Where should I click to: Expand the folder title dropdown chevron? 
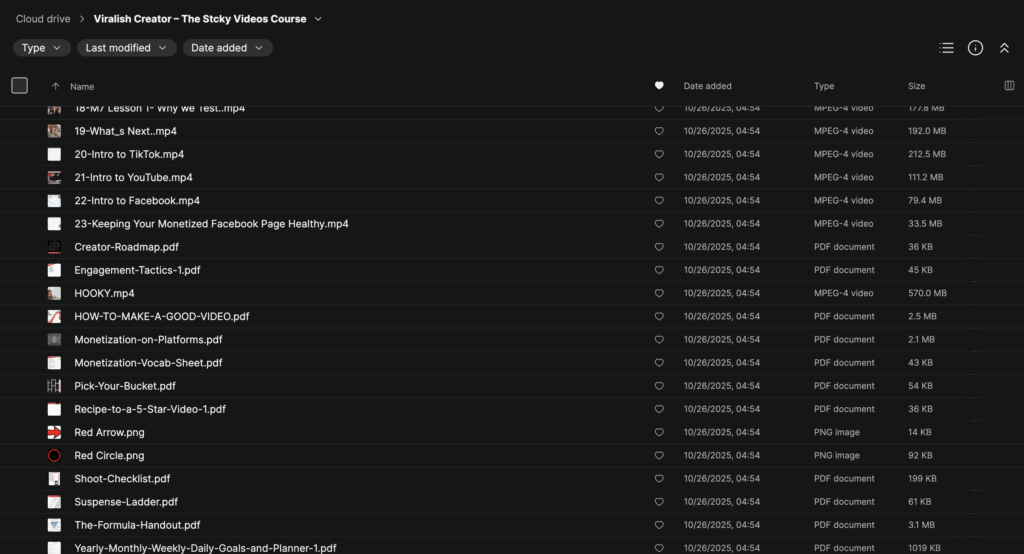tap(318, 19)
